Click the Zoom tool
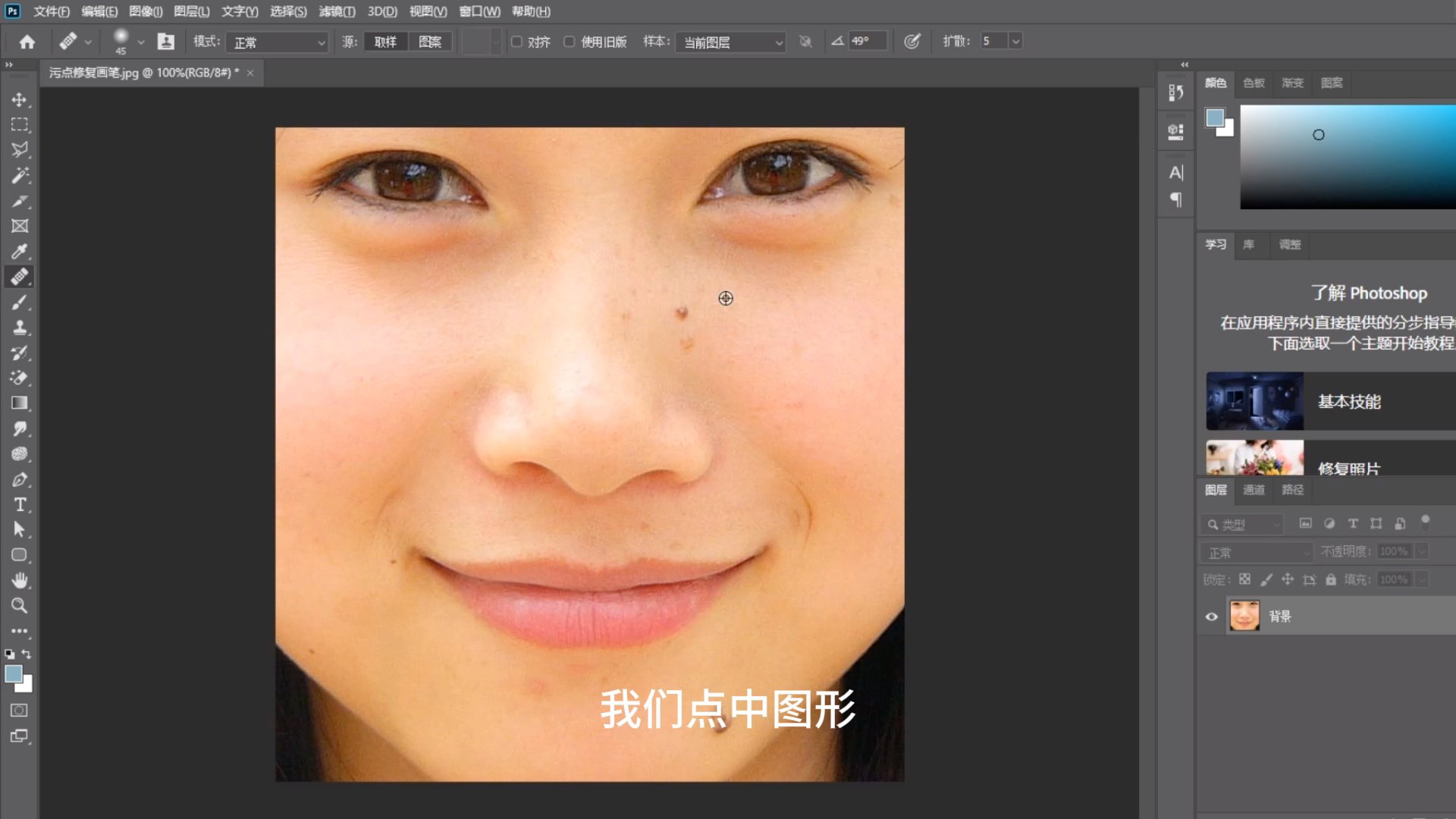This screenshot has height=819, width=1456. point(19,605)
